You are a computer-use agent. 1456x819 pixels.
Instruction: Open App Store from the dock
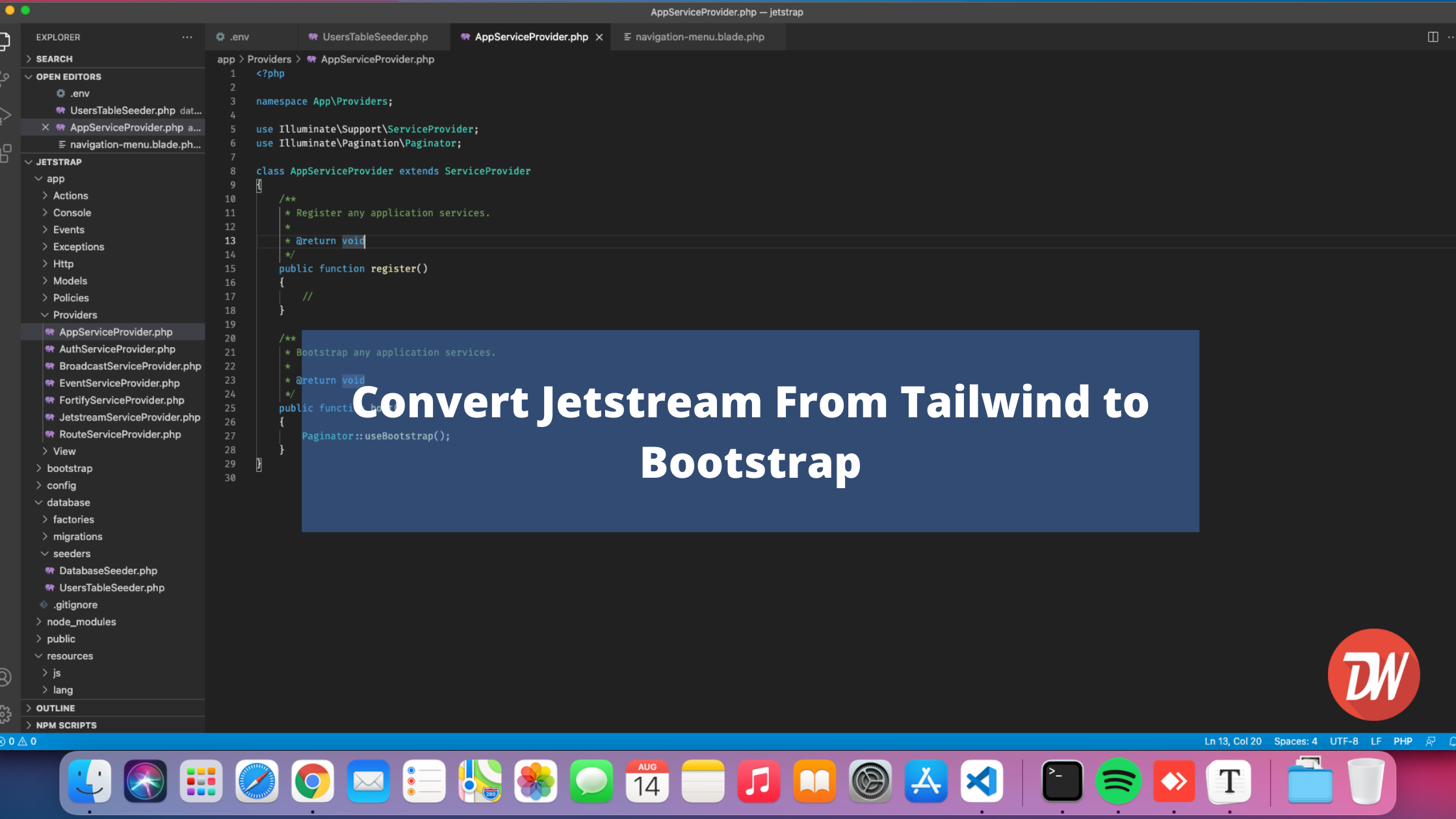click(926, 781)
